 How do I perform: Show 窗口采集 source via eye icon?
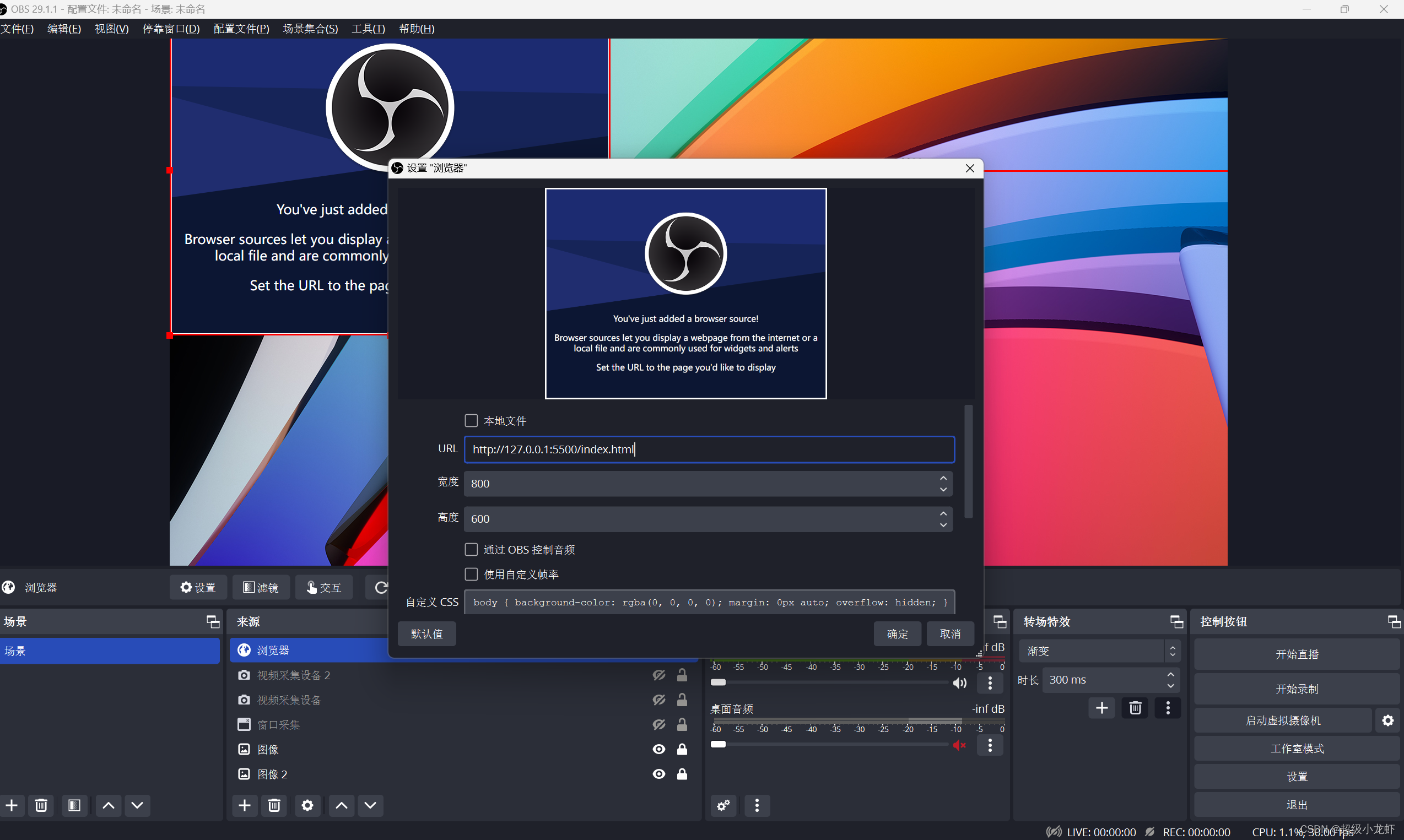pyautogui.click(x=659, y=724)
